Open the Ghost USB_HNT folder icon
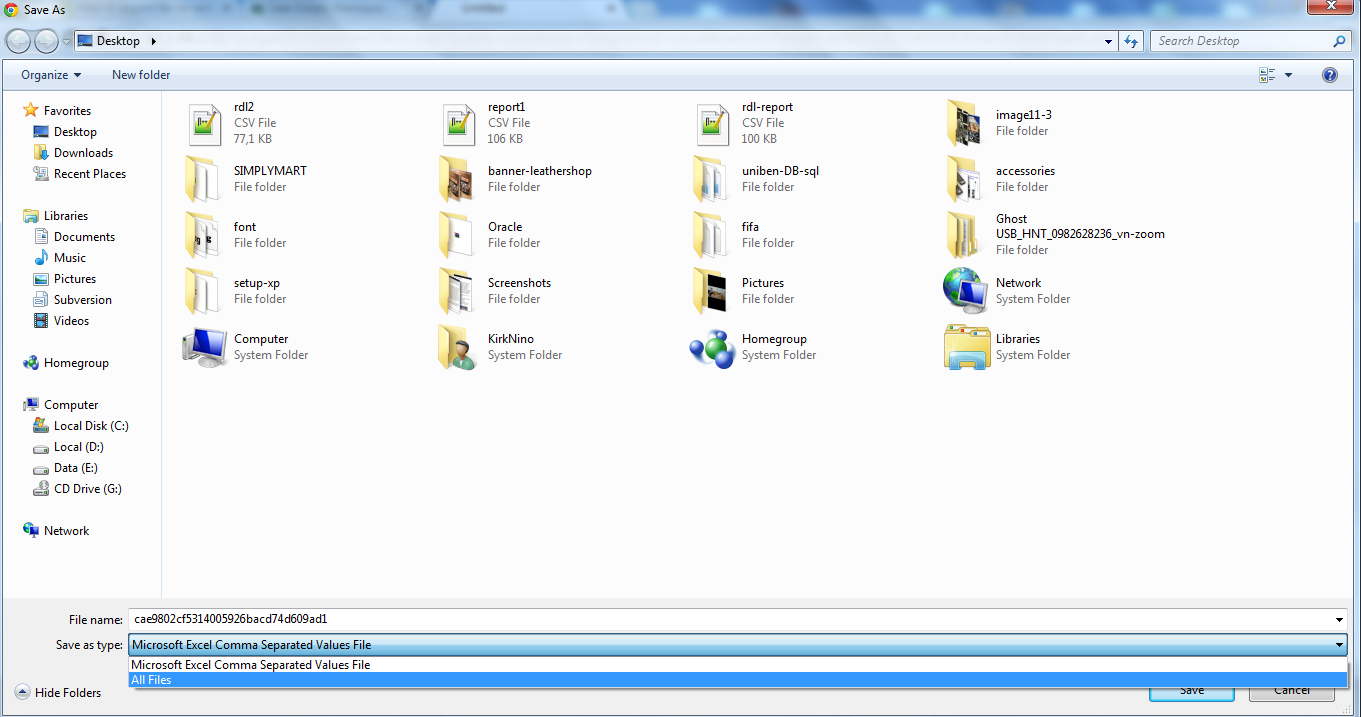This screenshot has width=1361, height=717. click(963, 235)
